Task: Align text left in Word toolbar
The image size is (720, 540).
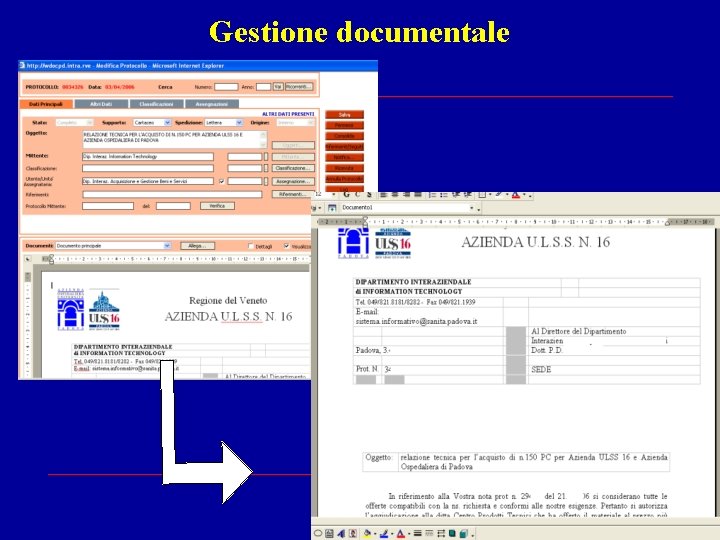Action: pyautogui.click(x=384, y=195)
